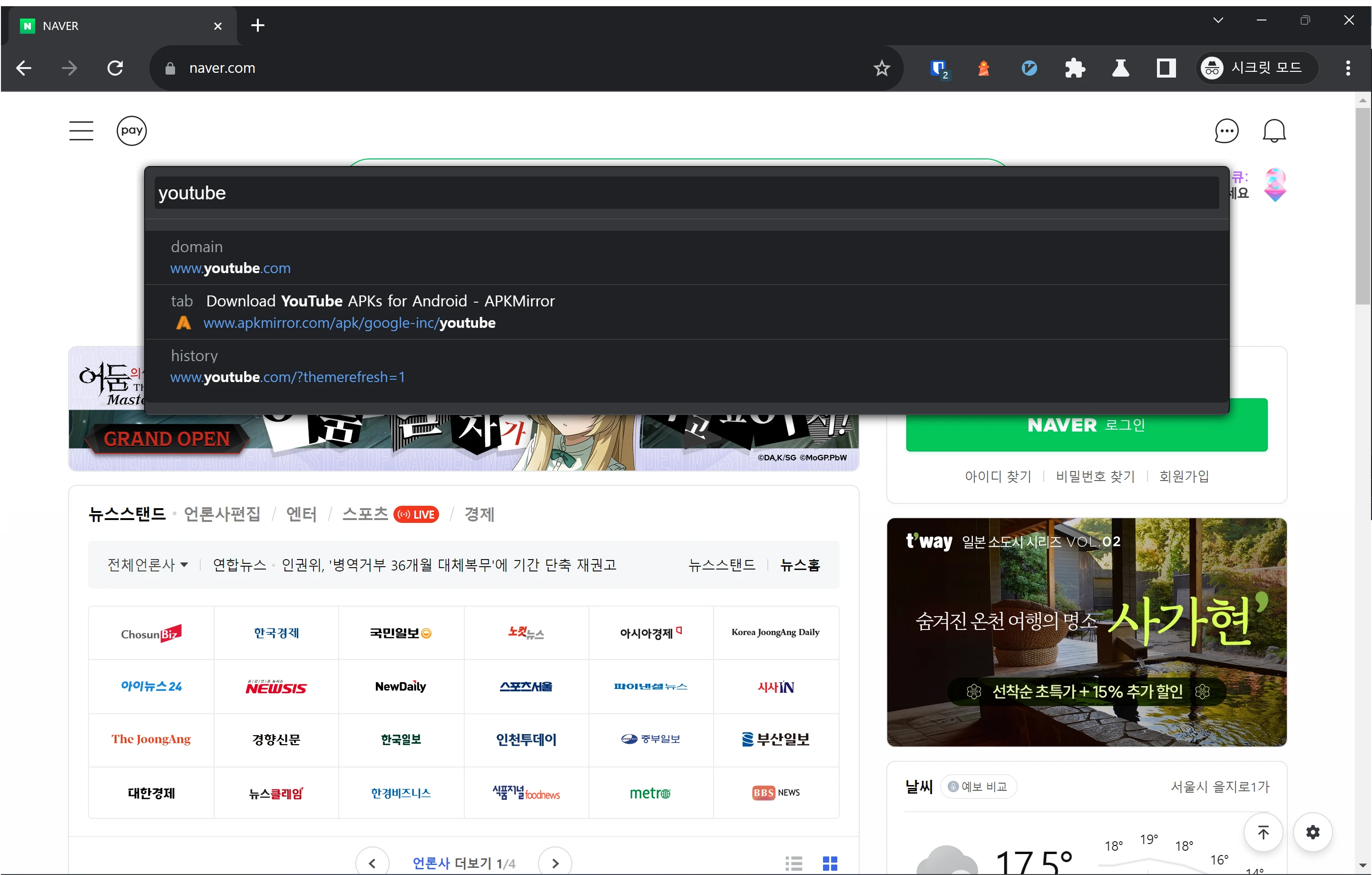Open the notification bell icon

(x=1275, y=130)
